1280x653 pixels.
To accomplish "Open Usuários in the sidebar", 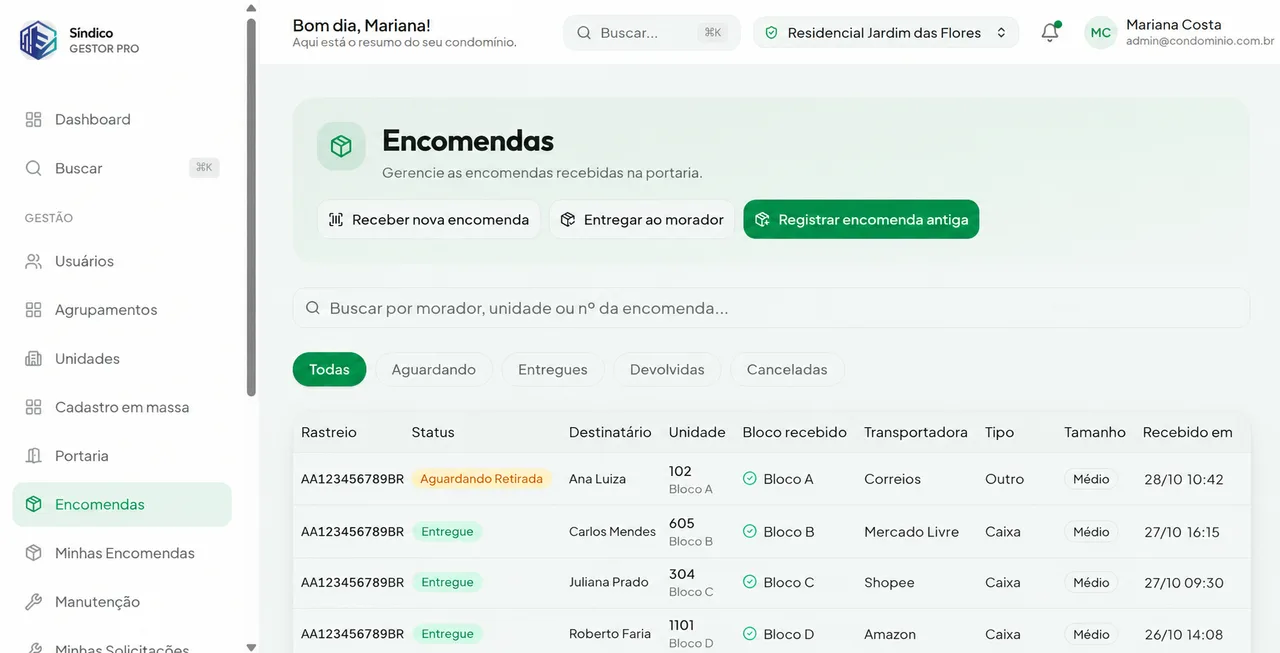I will click(122, 261).
